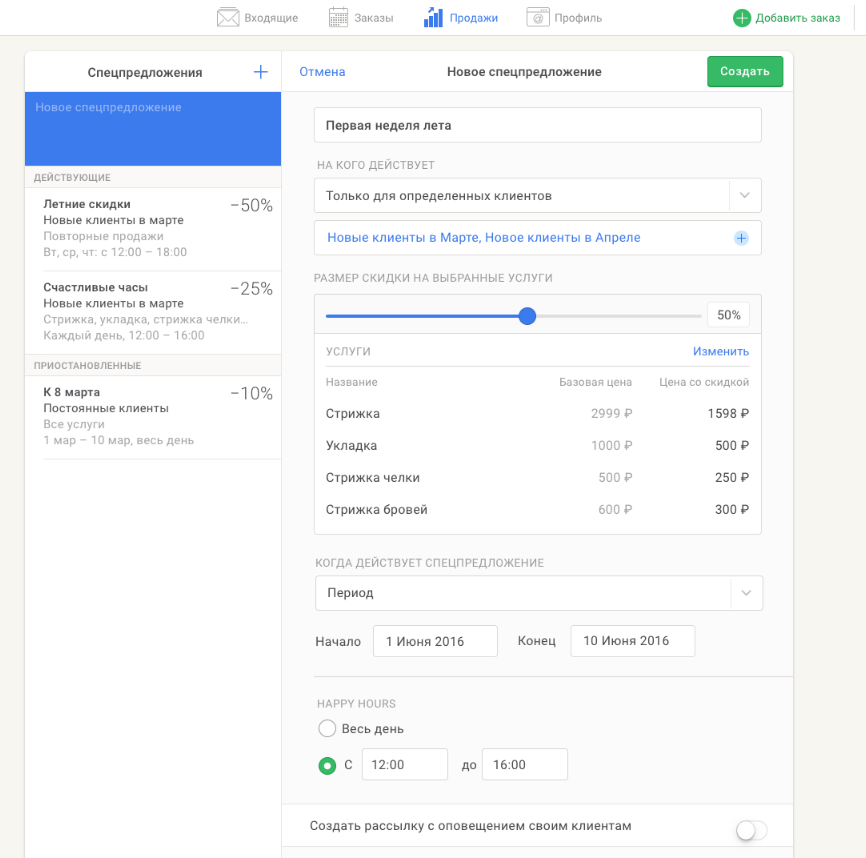Click the Входящие envelope icon
This screenshot has width=866, height=858.
[228, 18]
